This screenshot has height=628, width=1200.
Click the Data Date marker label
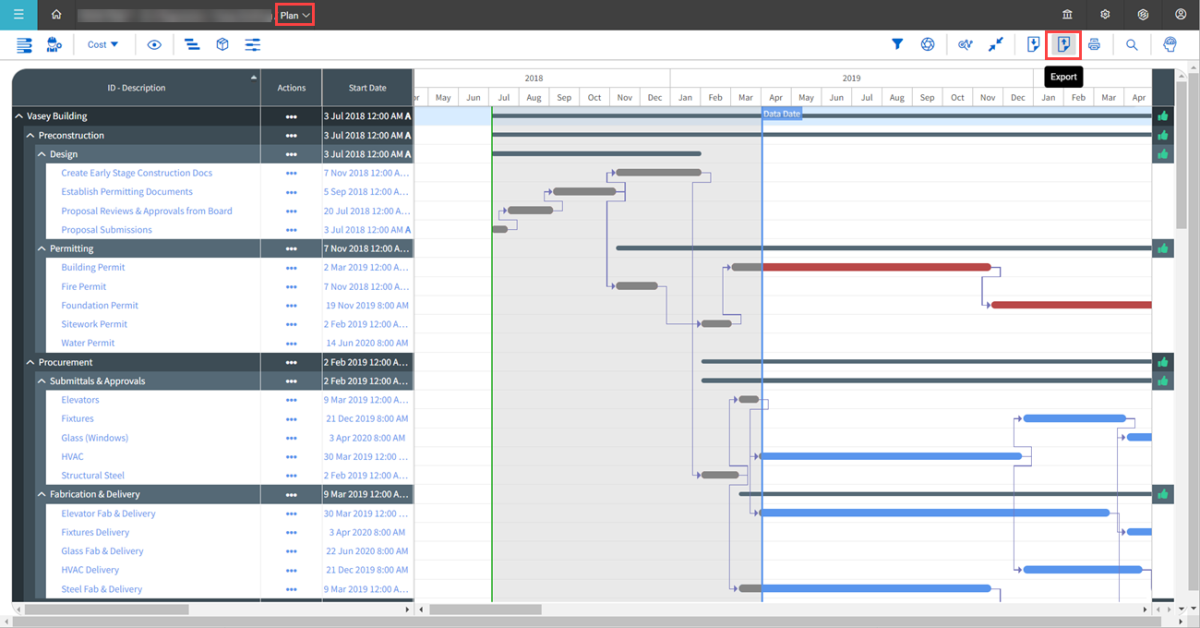tap(781, 114)
